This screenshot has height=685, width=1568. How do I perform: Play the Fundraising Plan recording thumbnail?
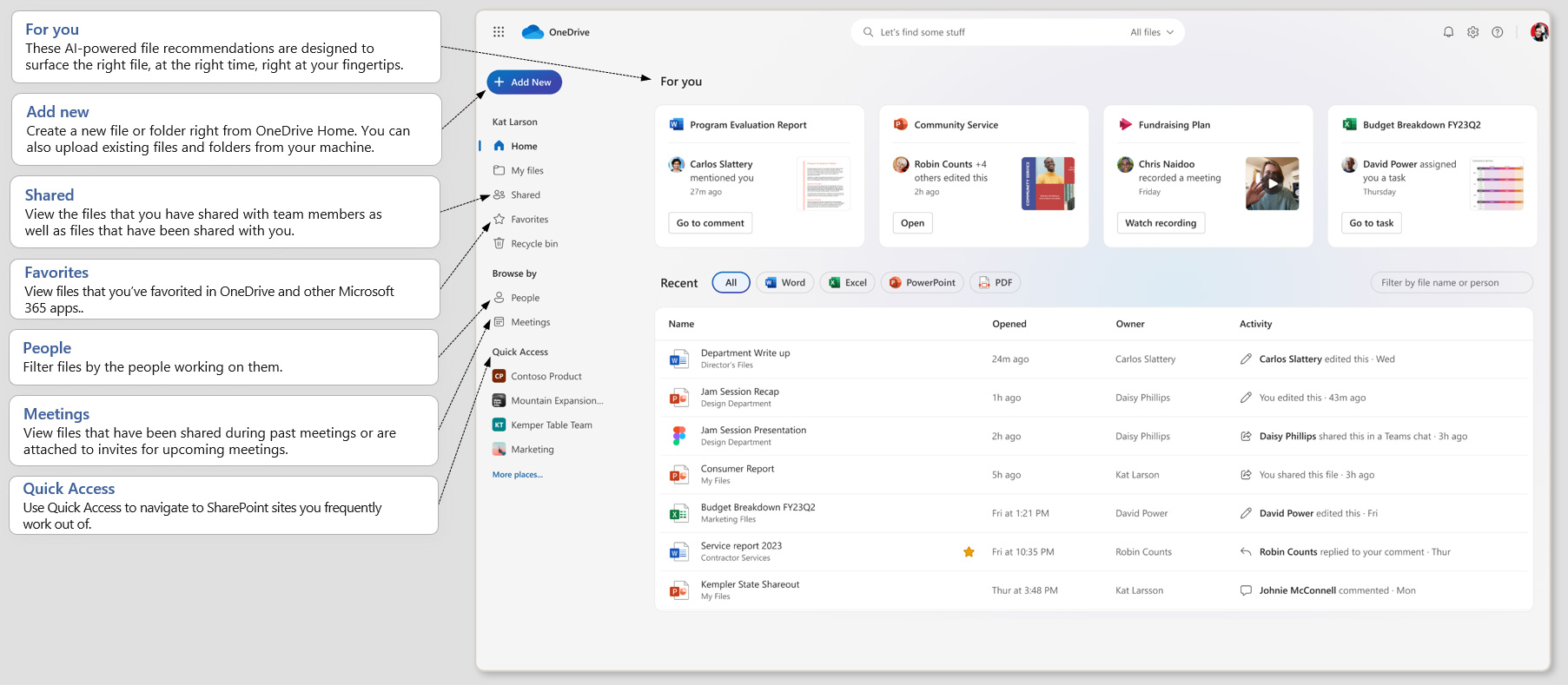[x=1272, y=183]
